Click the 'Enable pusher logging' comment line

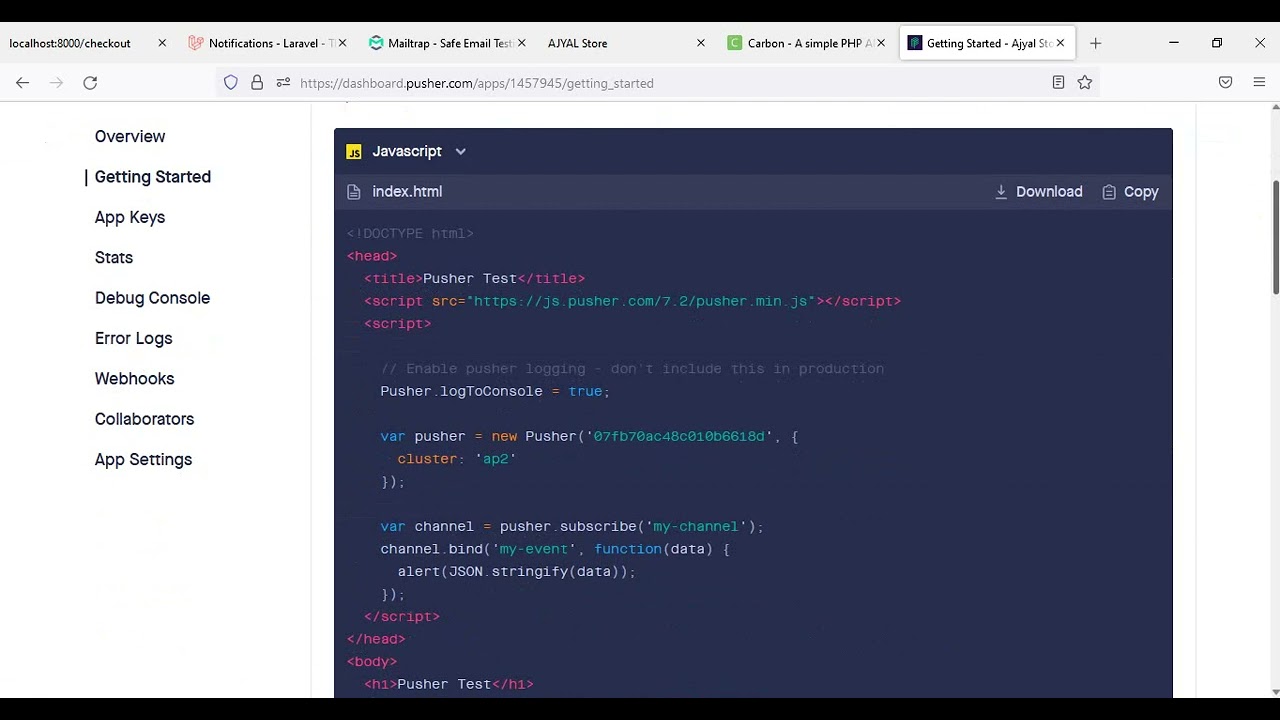click(x=632, y=369)
